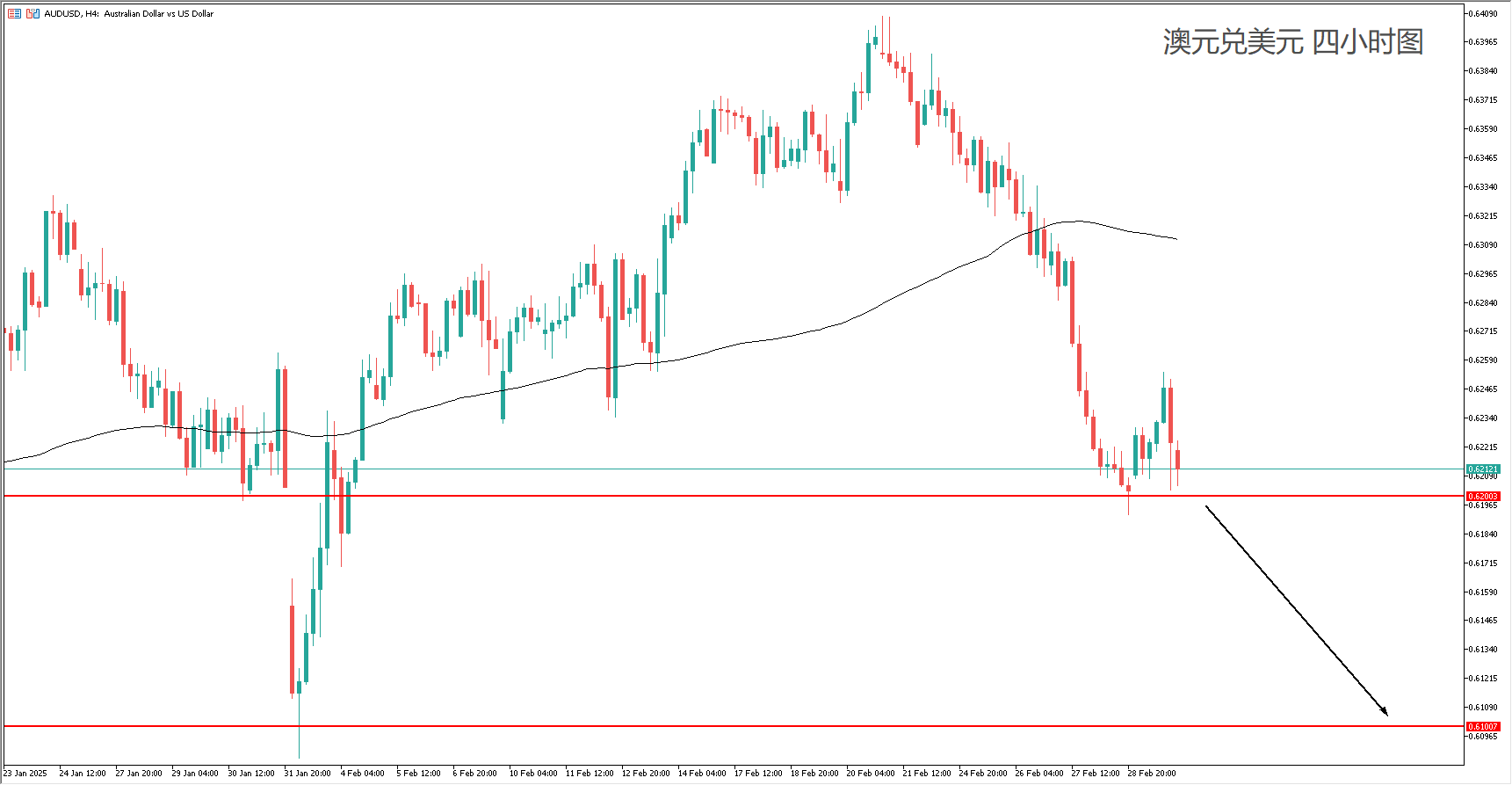The image size is (1512, 785).
Task: Click the Depth of Market icon at top-left
Action: [x=14, y=14]
